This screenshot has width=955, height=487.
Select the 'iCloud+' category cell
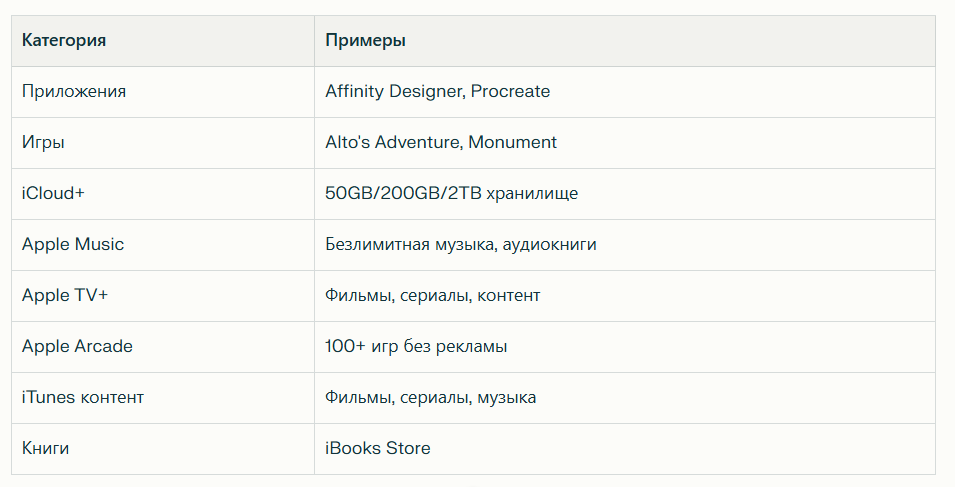click(x=163, y=194)
